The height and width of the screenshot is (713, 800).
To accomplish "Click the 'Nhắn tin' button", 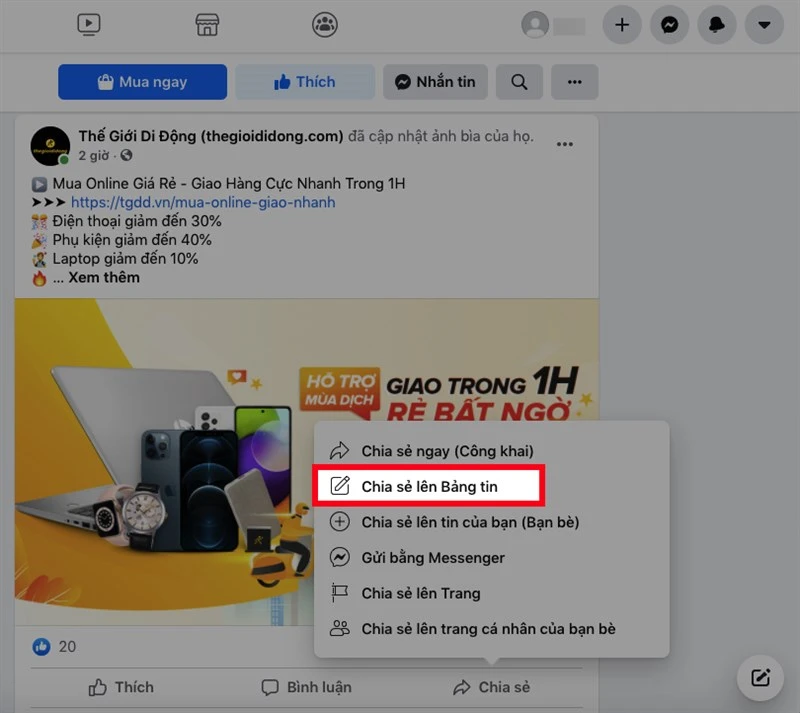I will click(x=435, y=82).
